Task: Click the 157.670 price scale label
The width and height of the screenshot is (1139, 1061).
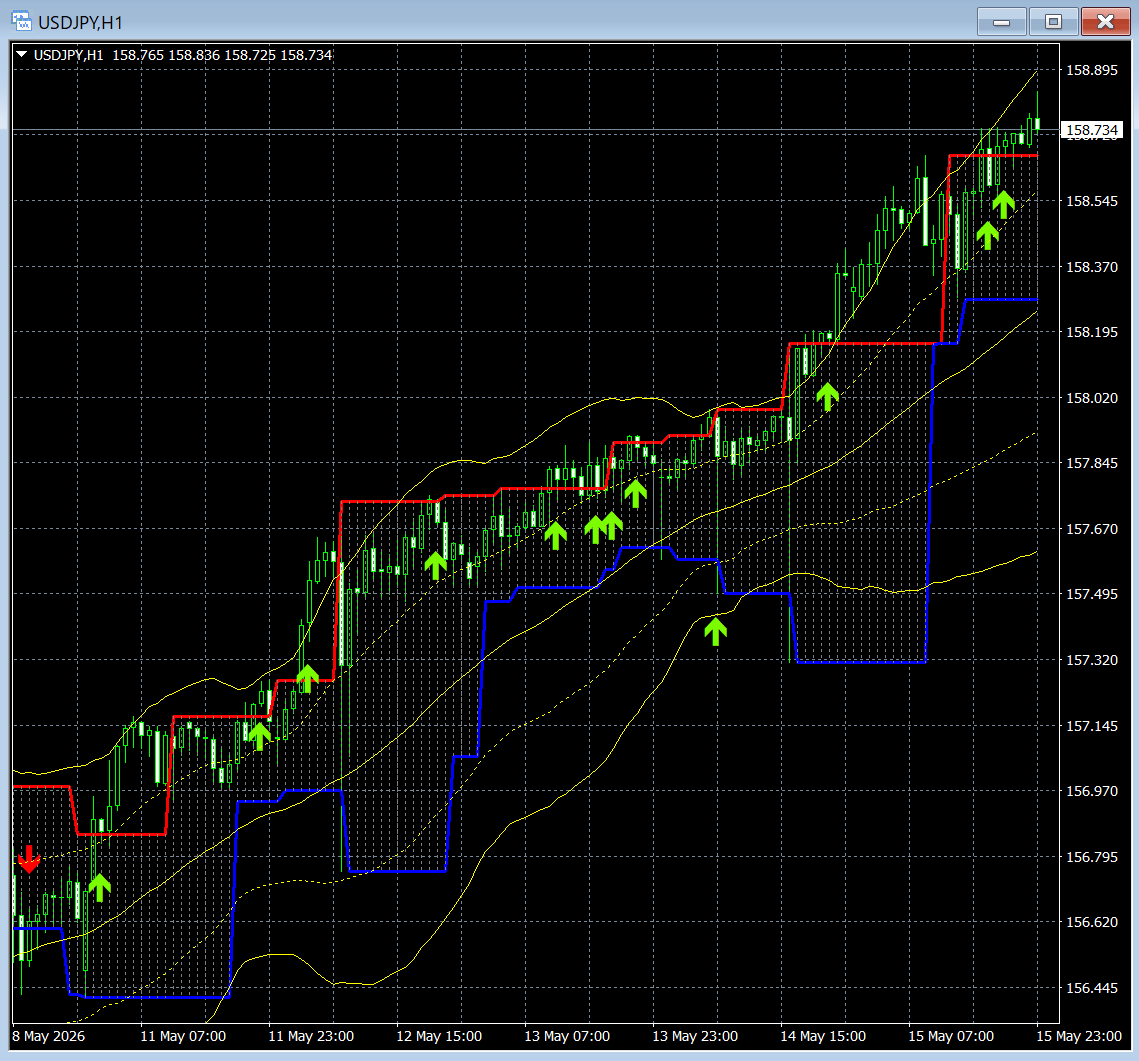Action: click(x=1092, y=529)
